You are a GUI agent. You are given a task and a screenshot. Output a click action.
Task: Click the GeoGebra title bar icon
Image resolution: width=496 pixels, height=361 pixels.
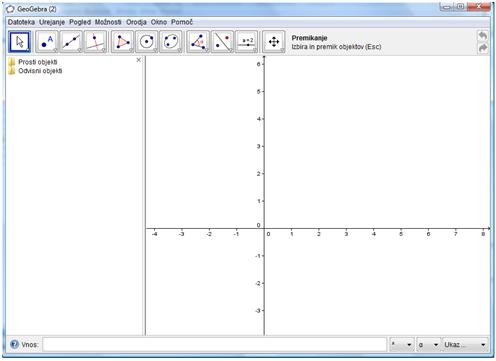tap(11, 9)
